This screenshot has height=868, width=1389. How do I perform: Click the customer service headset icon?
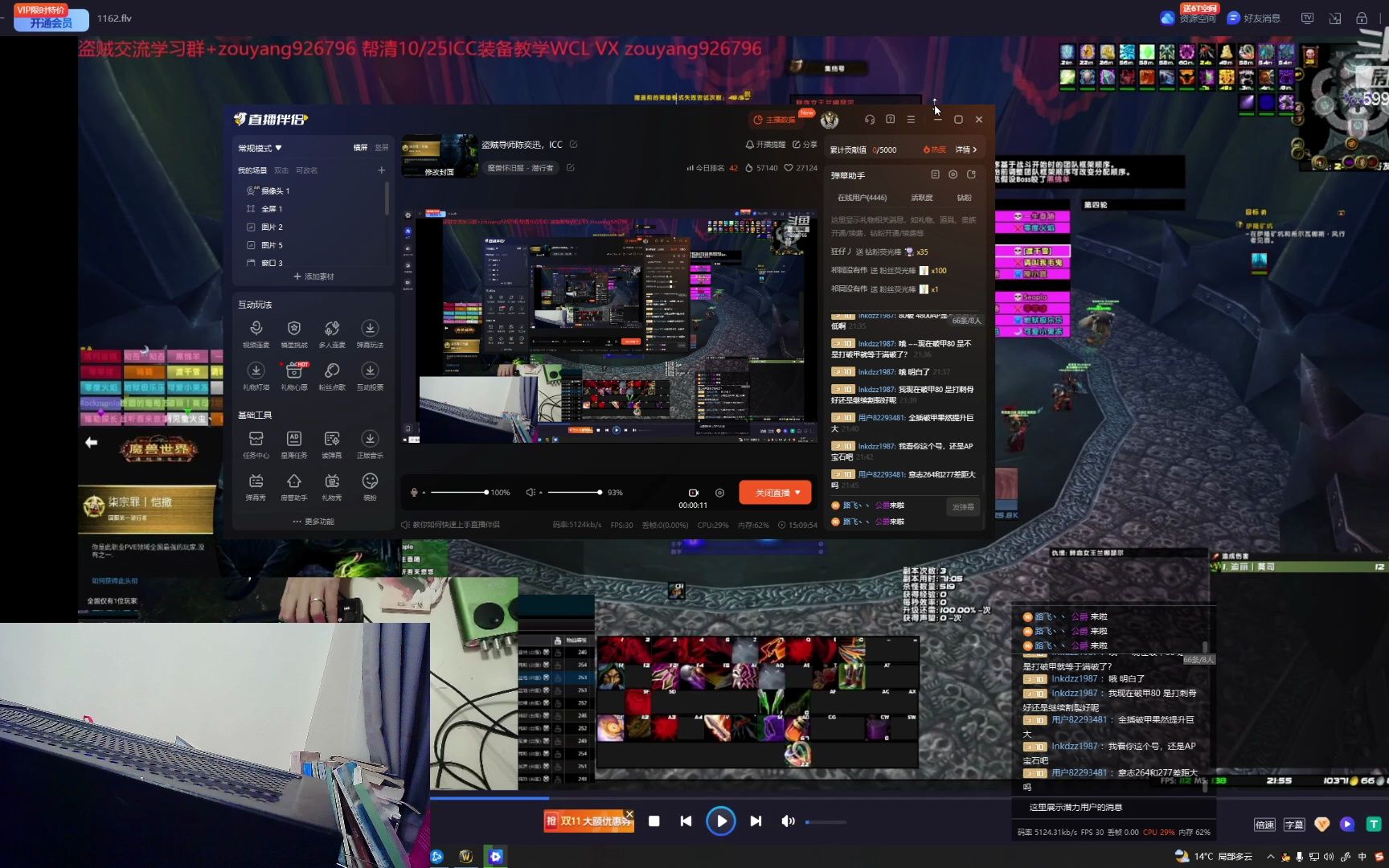click(870, 119)
